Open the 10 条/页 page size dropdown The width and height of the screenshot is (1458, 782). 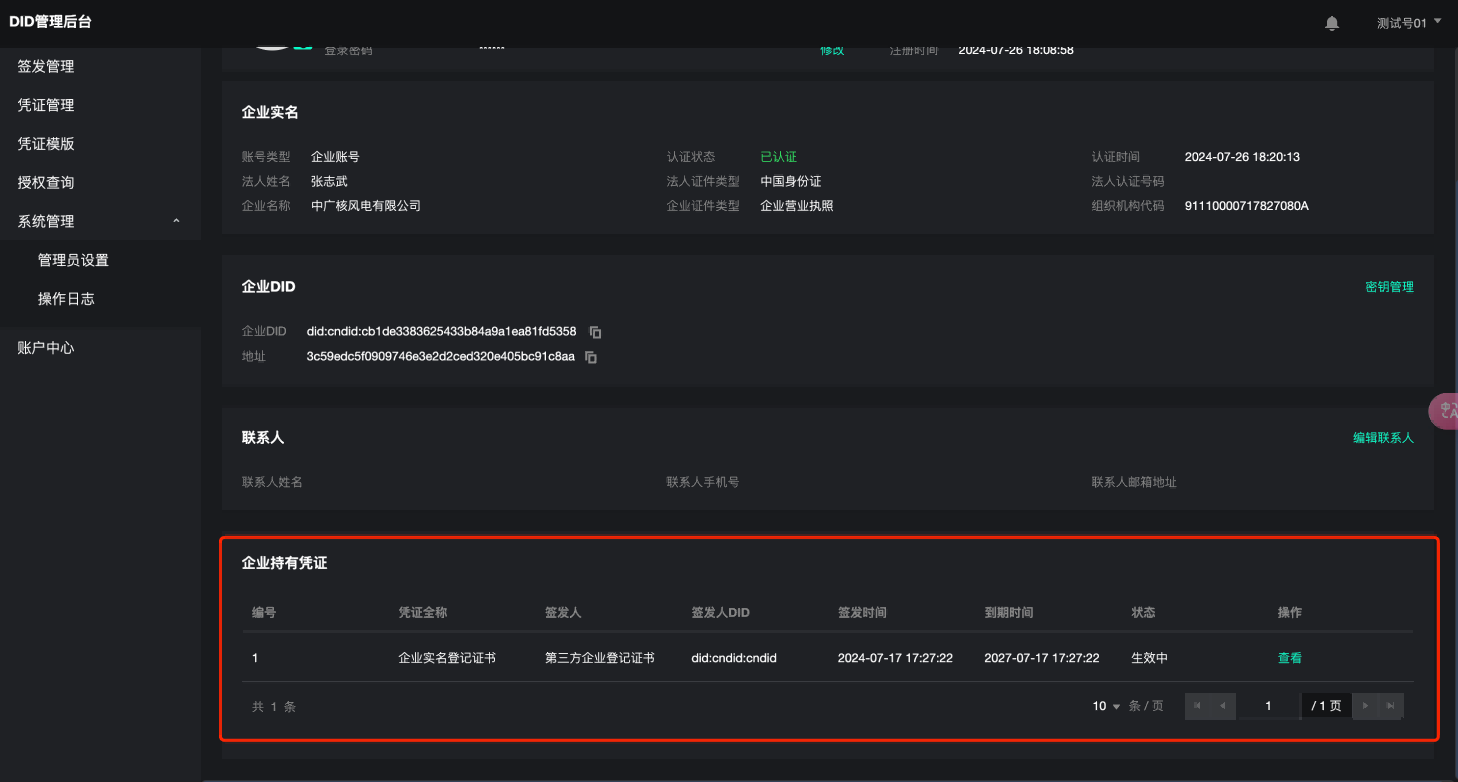click(1106, 706)
